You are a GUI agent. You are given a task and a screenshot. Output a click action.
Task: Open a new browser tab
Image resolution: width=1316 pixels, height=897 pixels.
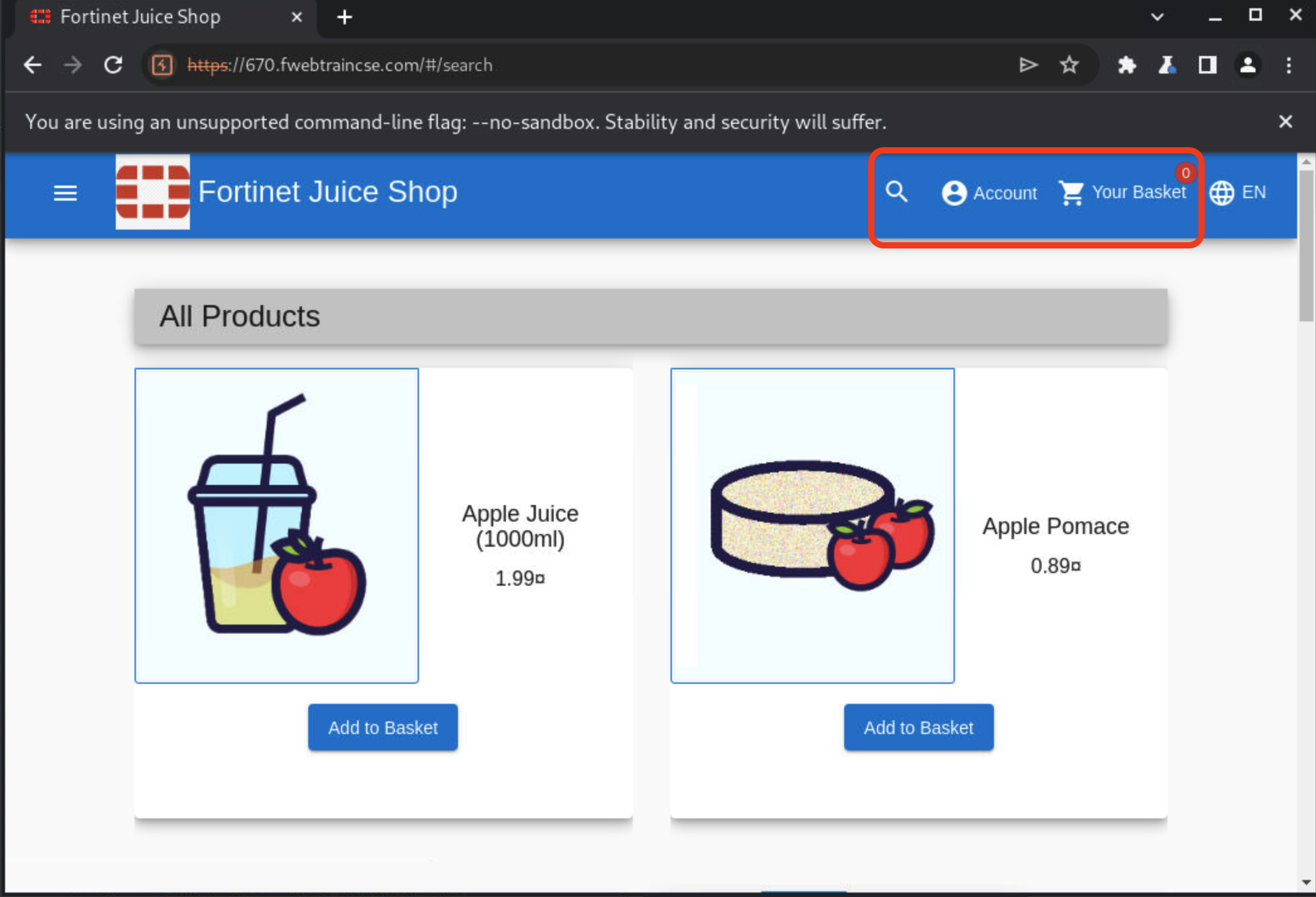click(x=345, y=17)
